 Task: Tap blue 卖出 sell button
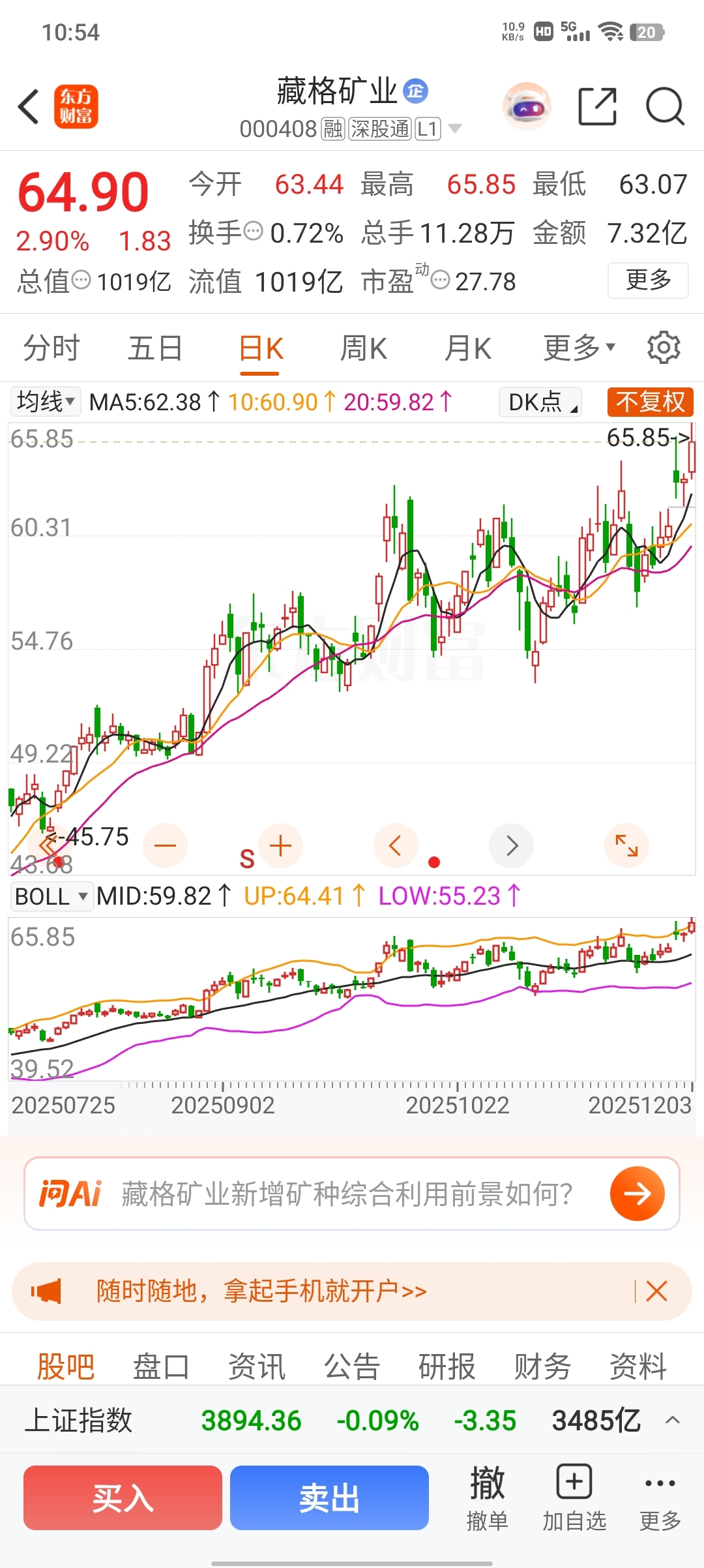[329, 1498]
